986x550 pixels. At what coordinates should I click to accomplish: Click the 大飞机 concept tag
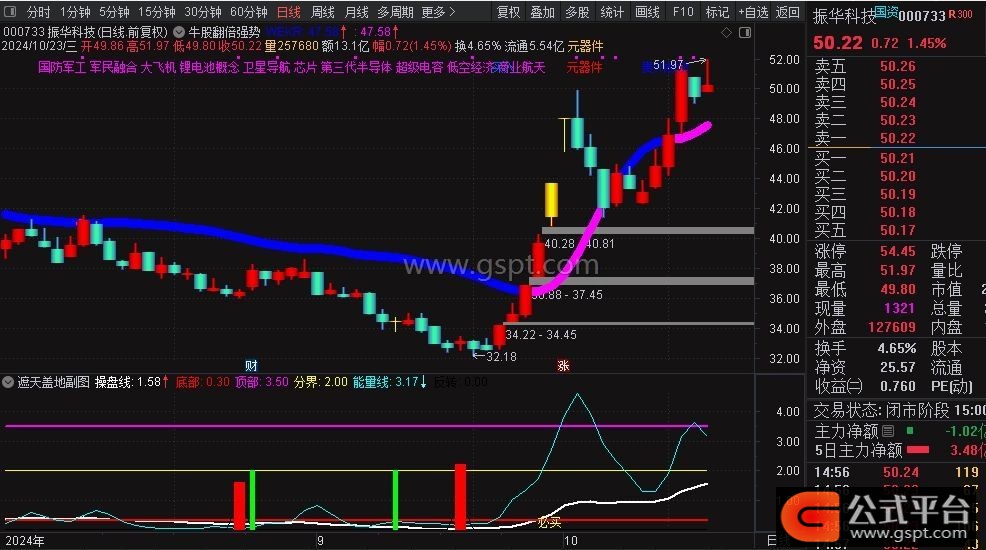click(x=158, y=67)
